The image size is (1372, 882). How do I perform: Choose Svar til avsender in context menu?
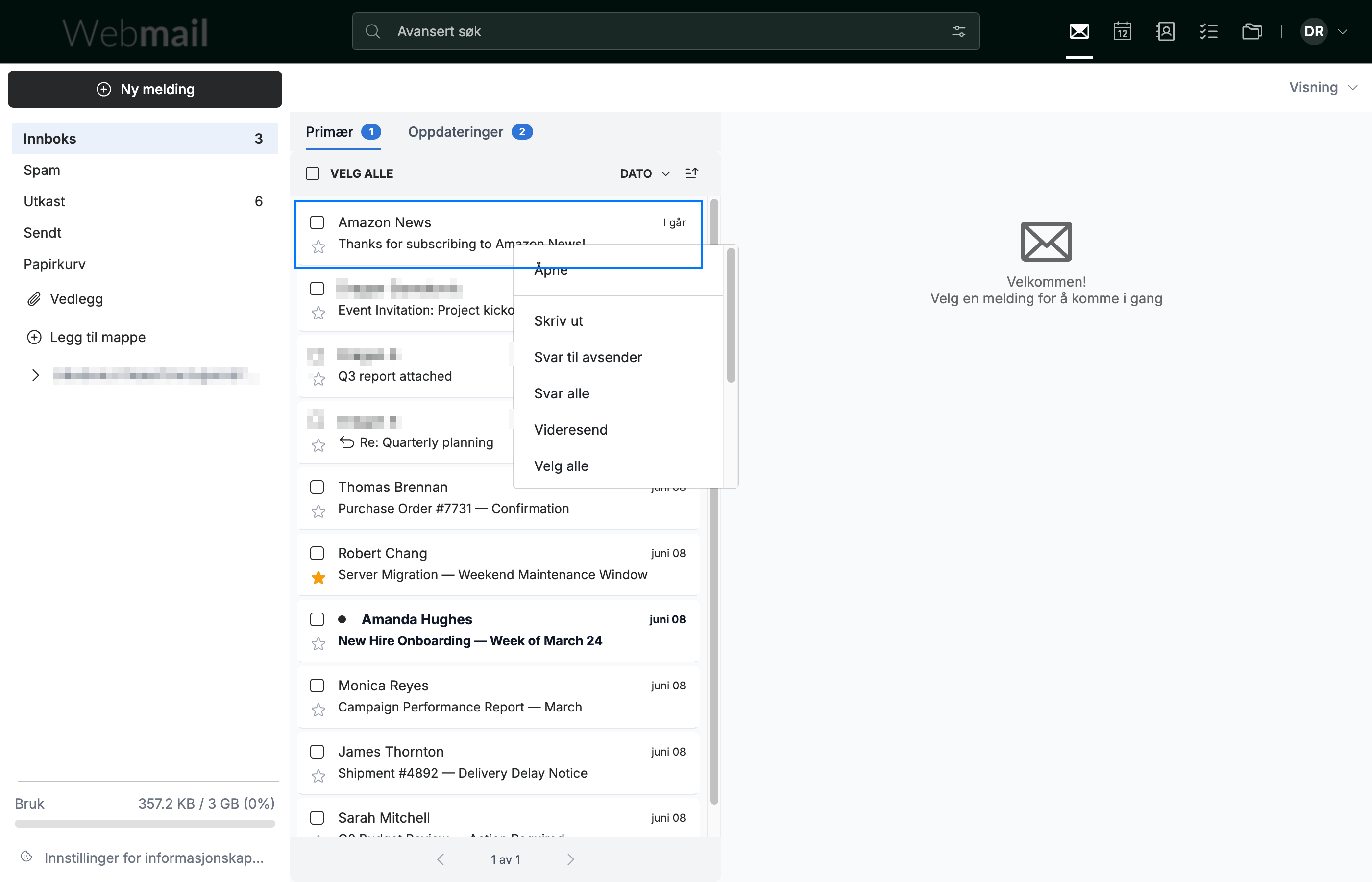point(618,357)
